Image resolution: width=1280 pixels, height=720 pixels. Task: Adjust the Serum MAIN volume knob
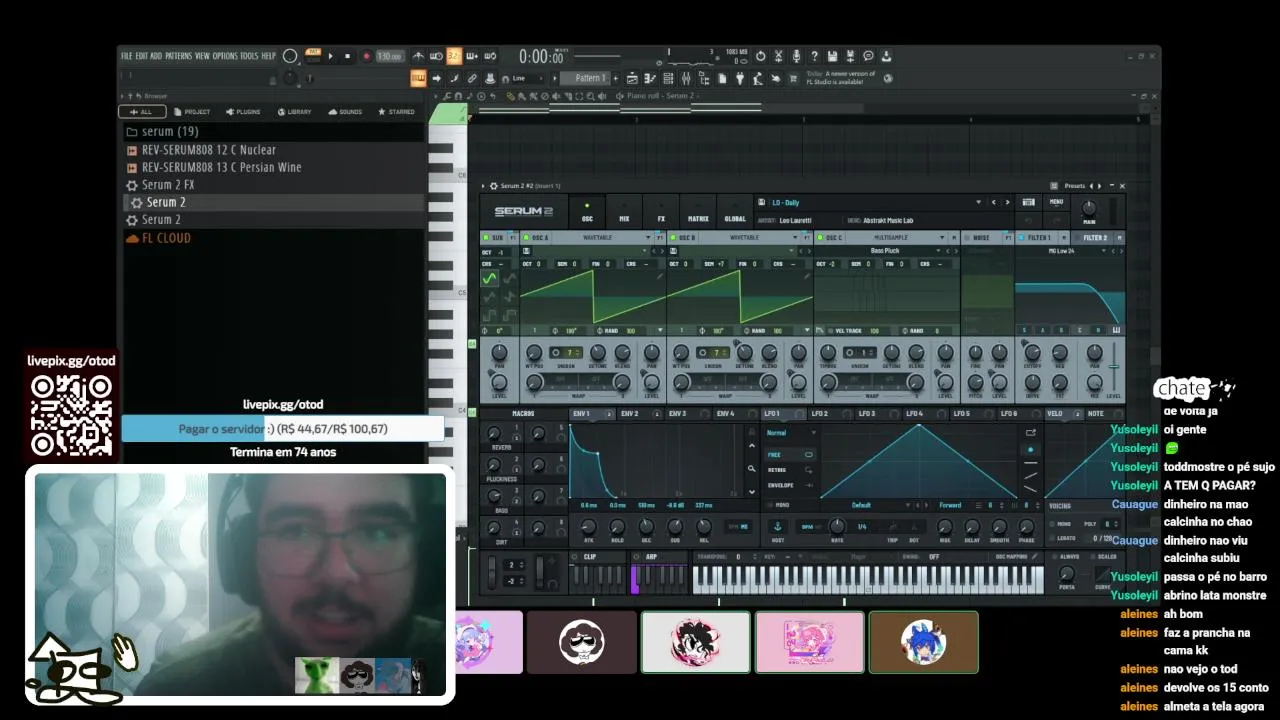1089,209
